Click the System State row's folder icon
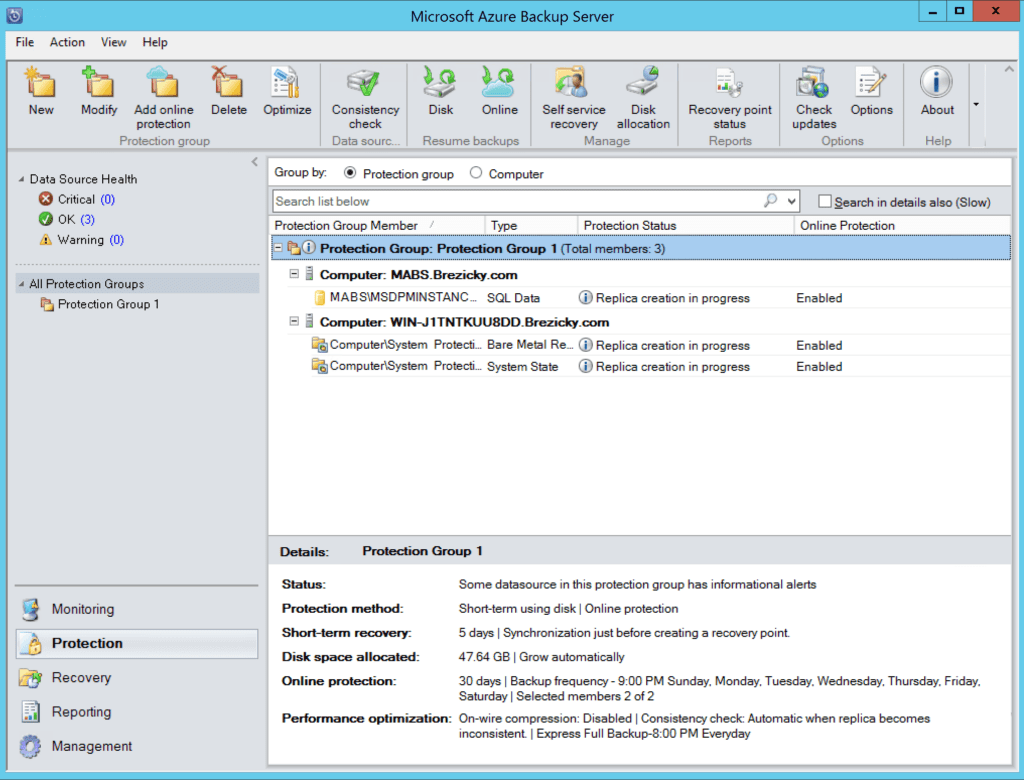 tap(319, 366)
